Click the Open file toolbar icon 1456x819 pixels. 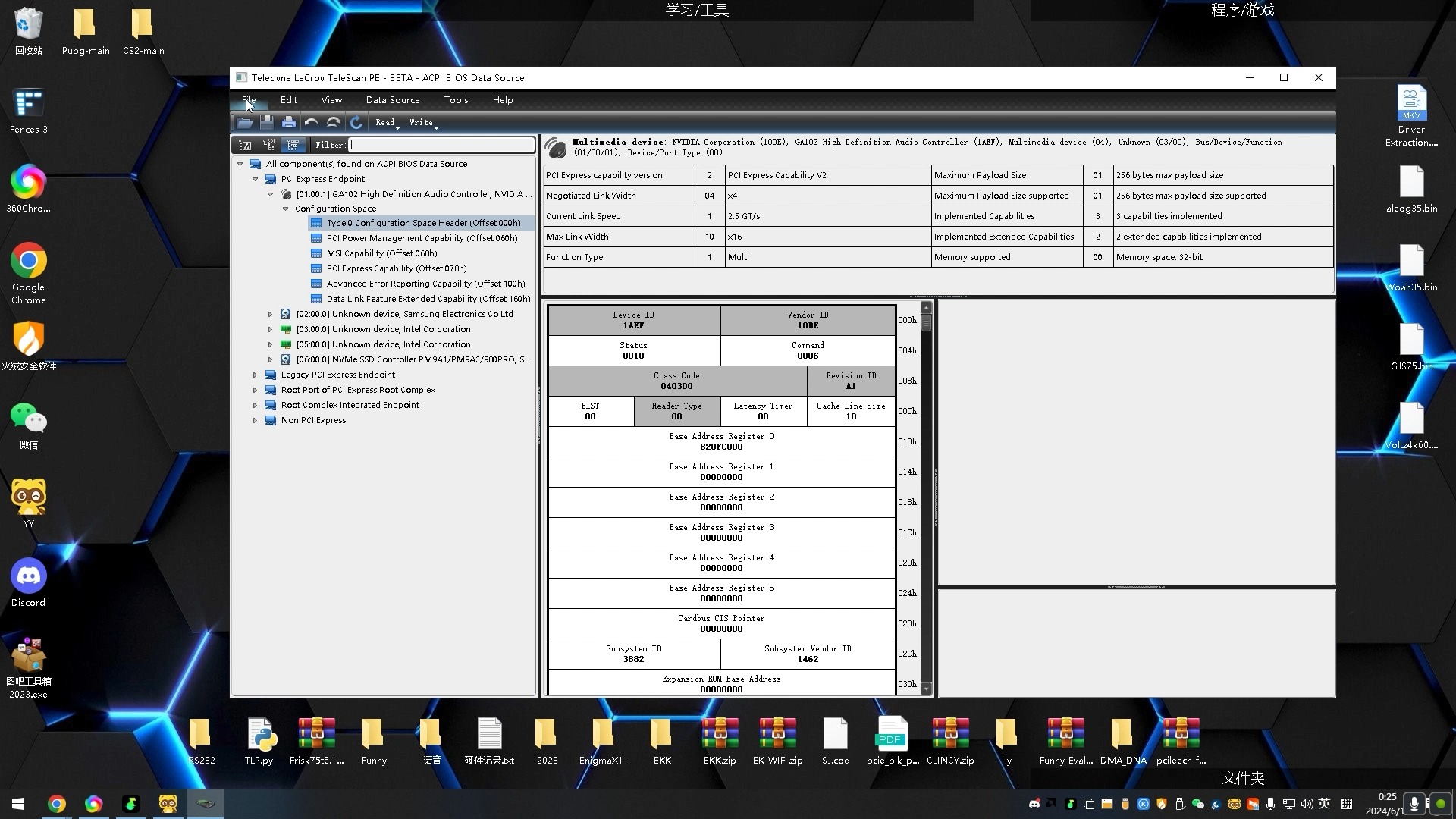pyautogui.click(x=244, y=122)
